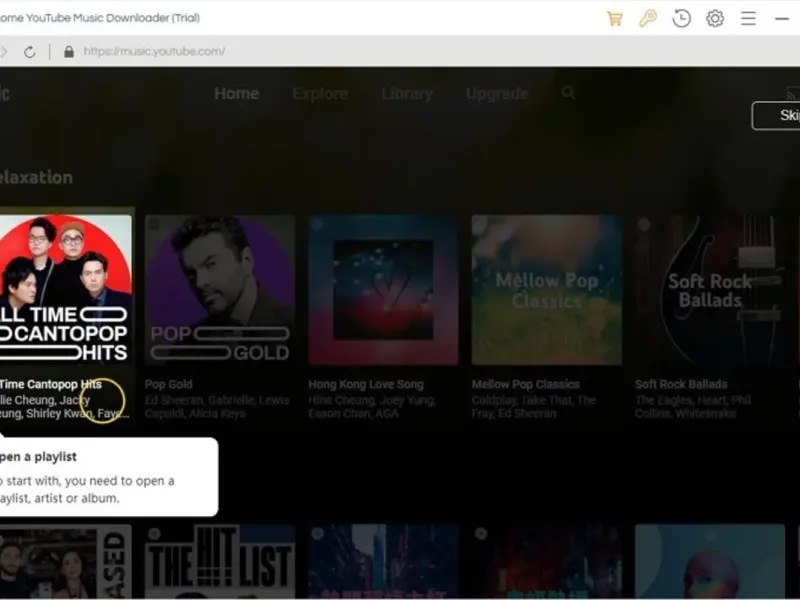The width and height of the screenshot is (800, 600).
Task: Switch to the Explore tab
Action: (x=320, y=94)
